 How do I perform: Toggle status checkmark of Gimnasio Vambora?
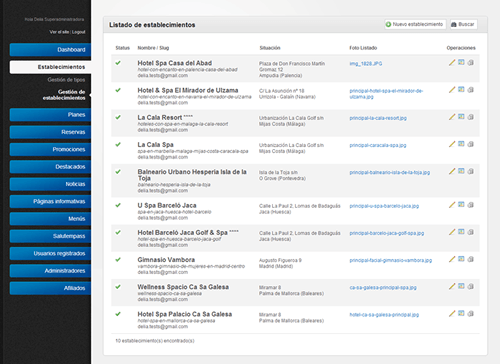(x=118, y=259)
